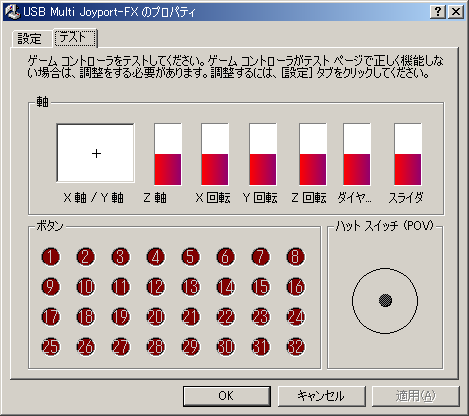The image size is (469, 416).
Task: Click the X/Y axis crosshair box
Action: (96, 153)
